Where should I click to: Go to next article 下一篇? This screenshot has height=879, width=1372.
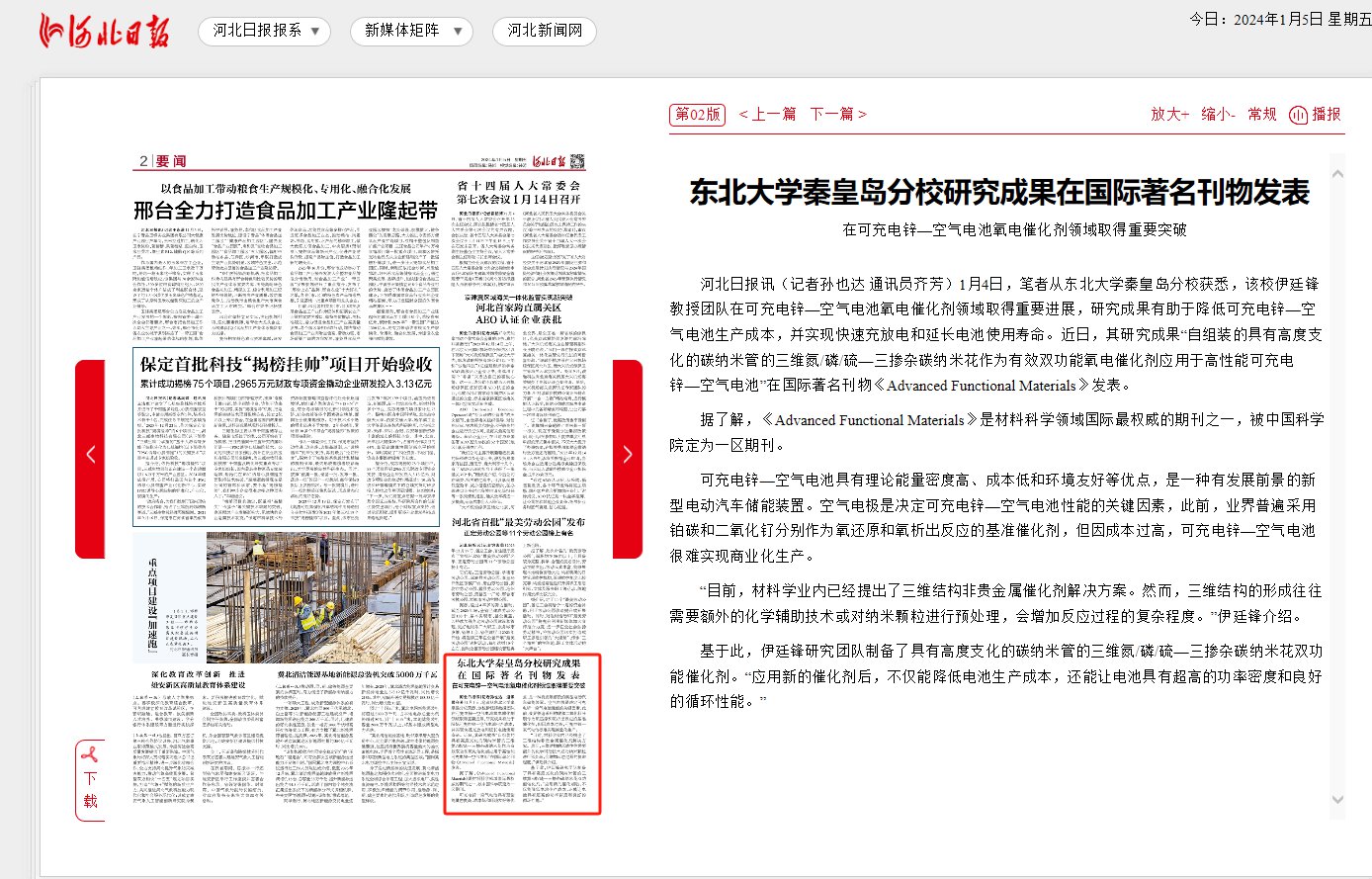[838, 115]
